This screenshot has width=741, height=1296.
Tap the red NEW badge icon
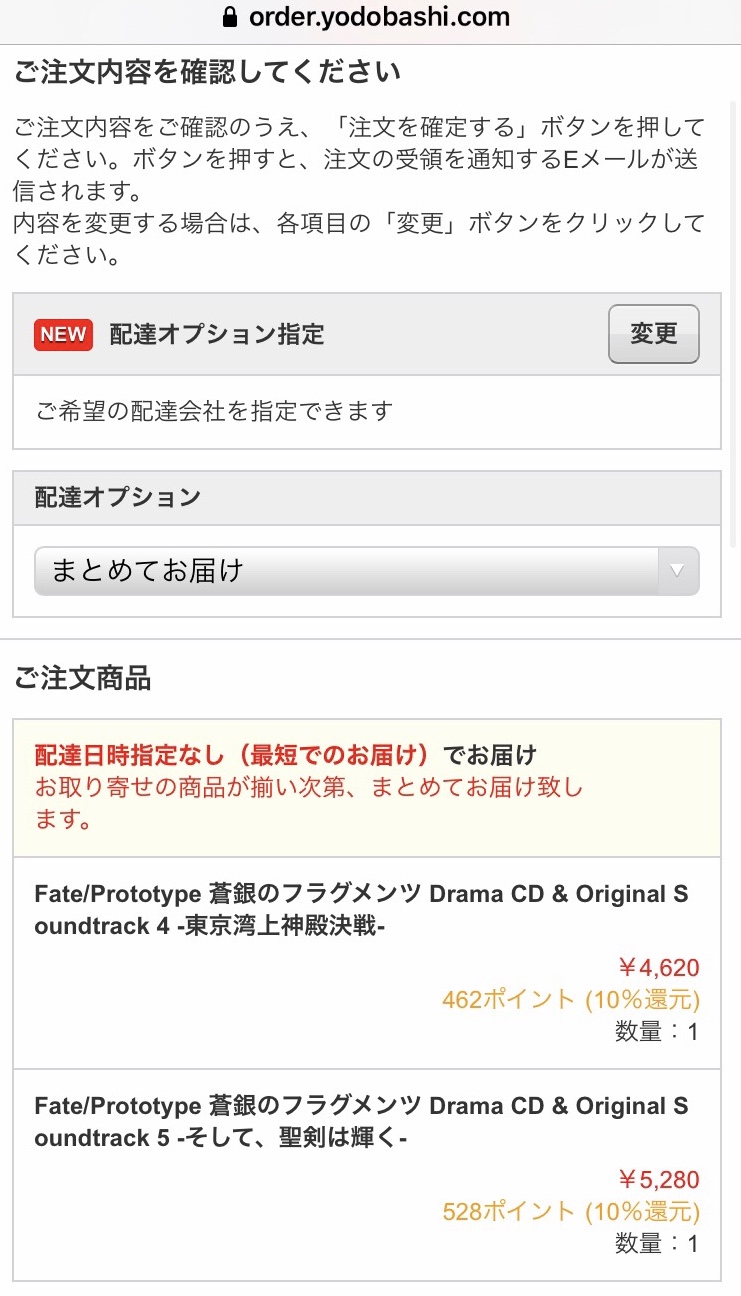pyautogui.click(x=63, y=335)
